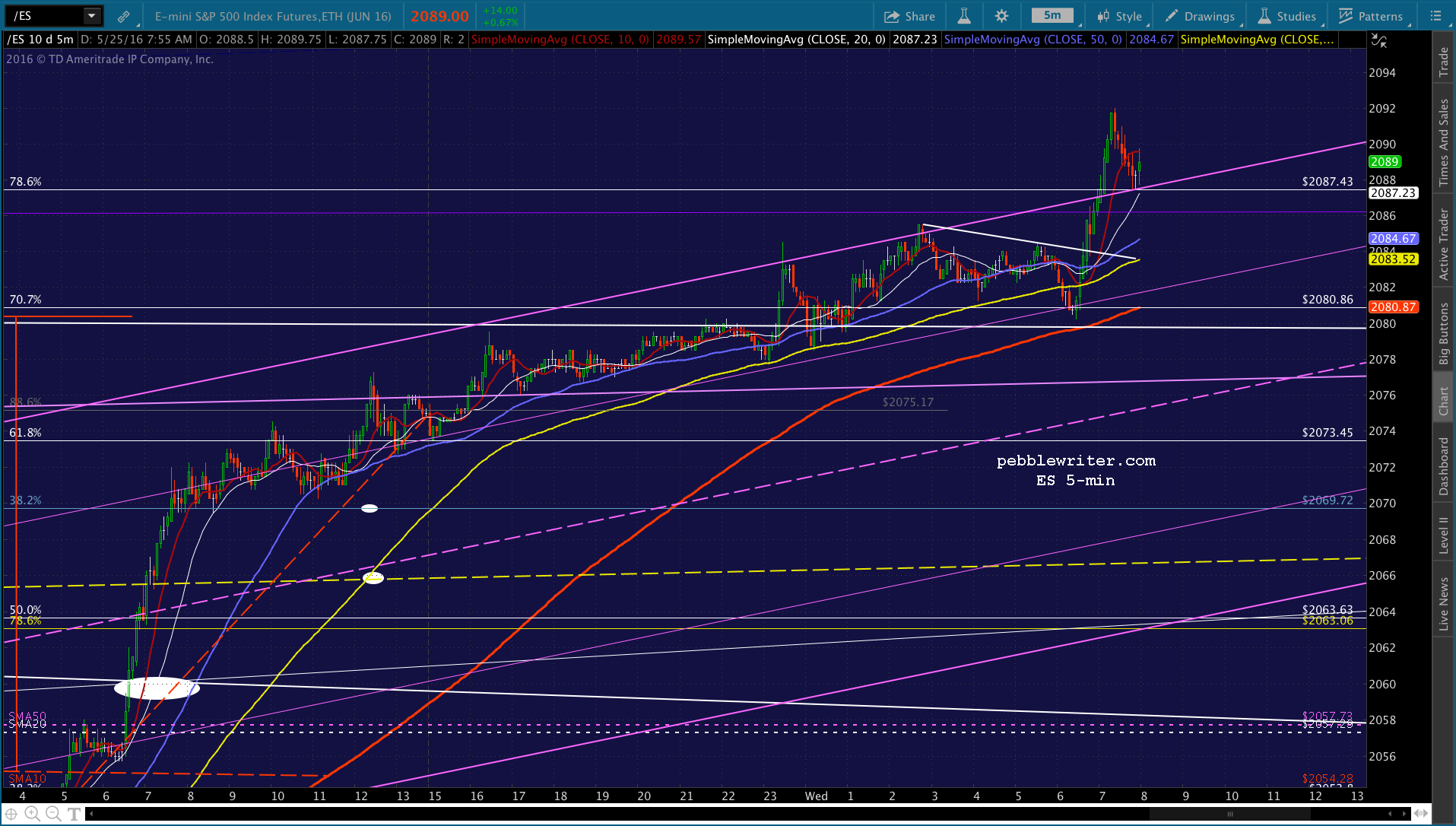Click the collapse price axis icon
This screenshot has width=1456, height=826.
point(1378,40)
